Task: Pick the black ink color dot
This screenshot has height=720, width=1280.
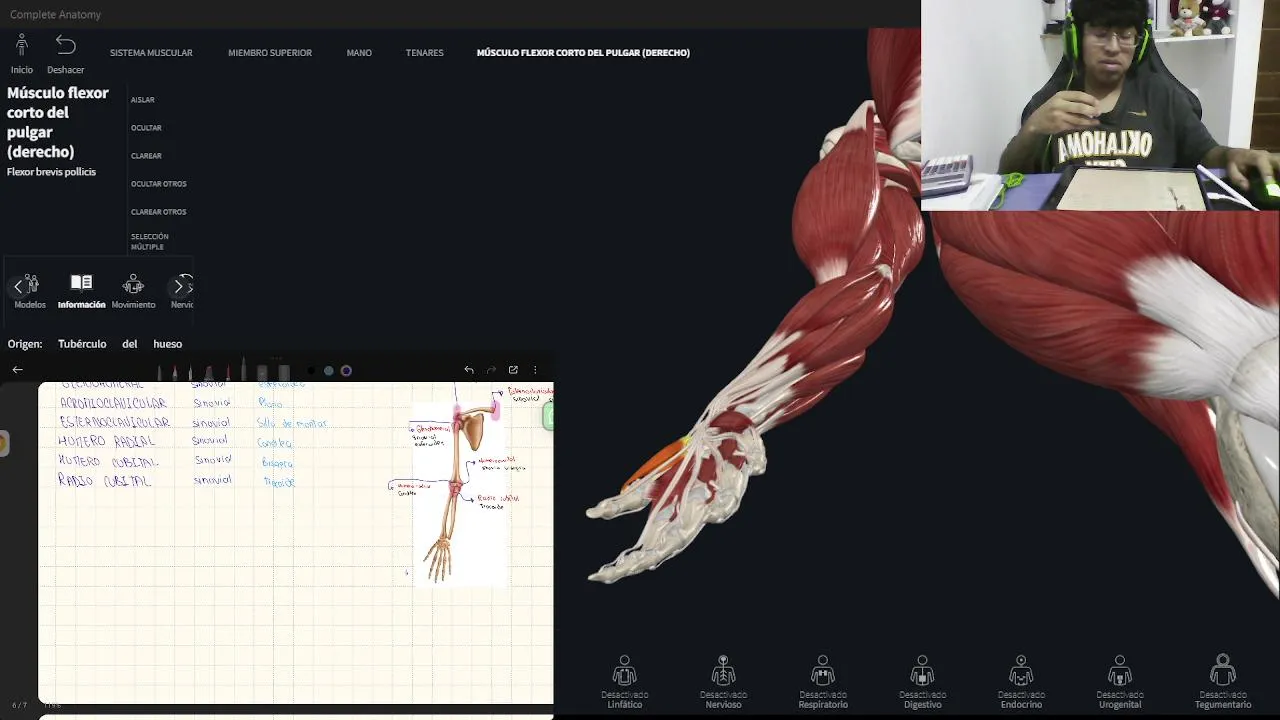Action: [311, 371]
